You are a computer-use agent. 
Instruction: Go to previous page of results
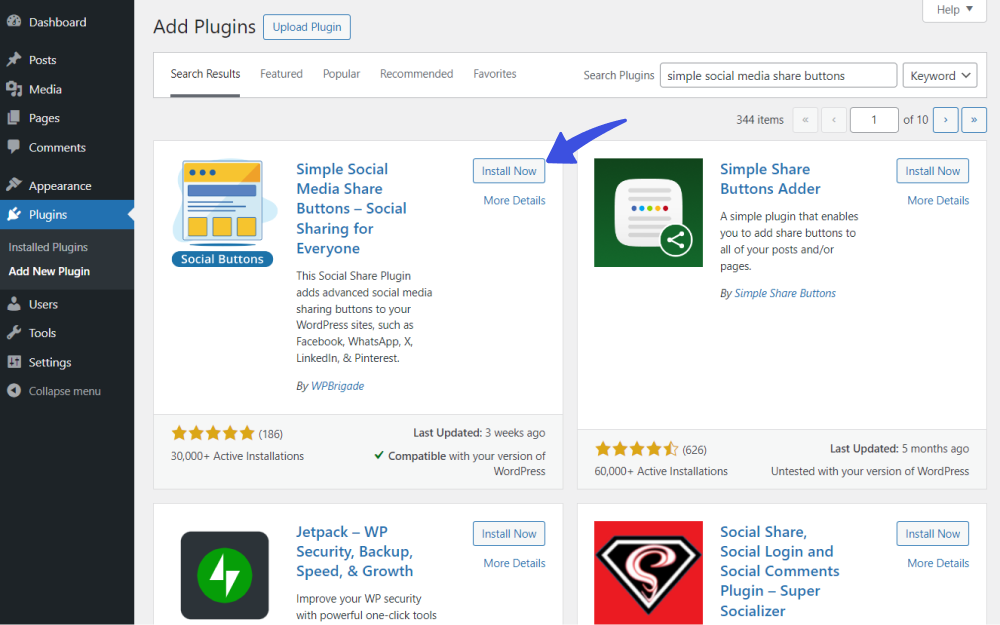pos(834,120)
